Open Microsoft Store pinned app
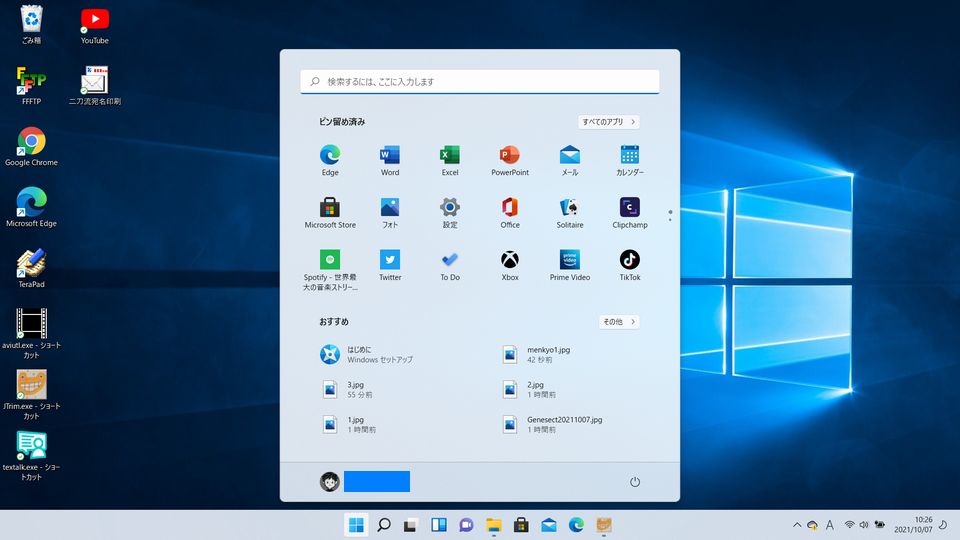 click(x=330, y=208)
